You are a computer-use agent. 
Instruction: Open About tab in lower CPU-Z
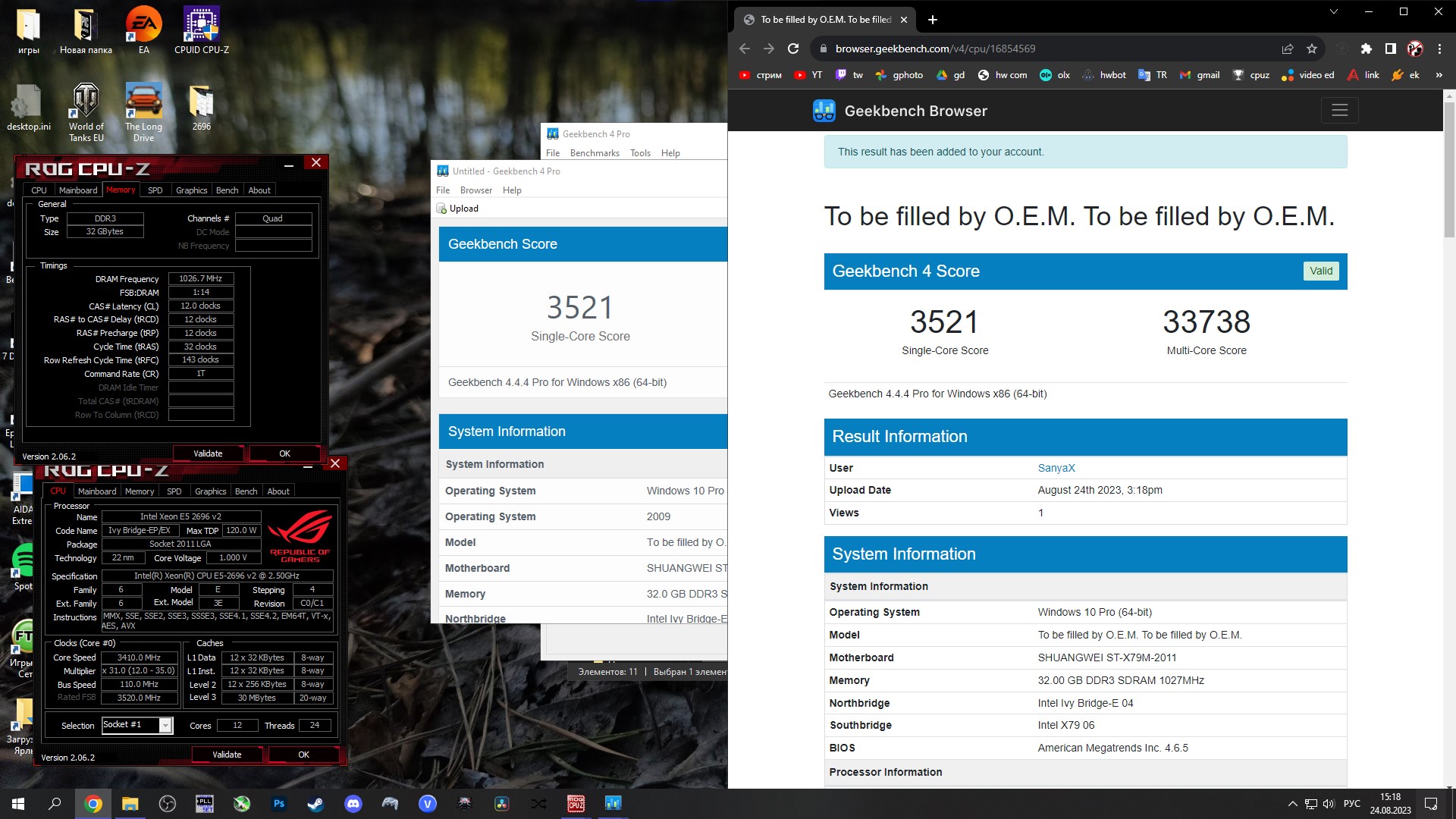pos(278,491)
